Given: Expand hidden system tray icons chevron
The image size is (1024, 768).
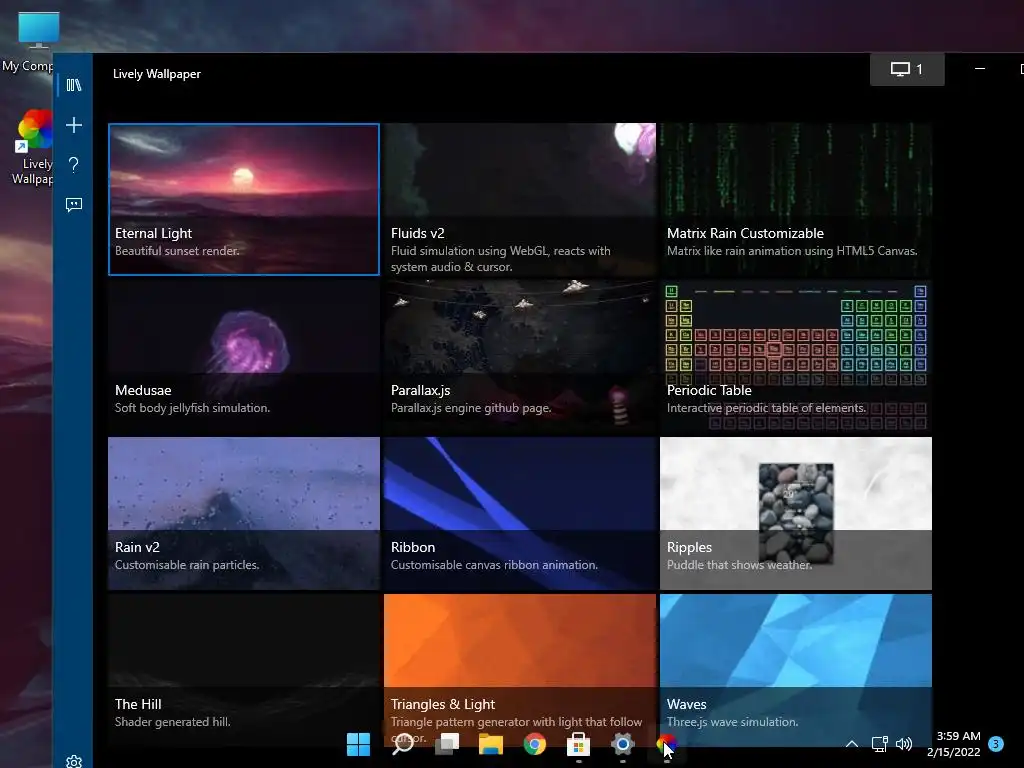Looking at the screenshot, I should coord(852,744).
